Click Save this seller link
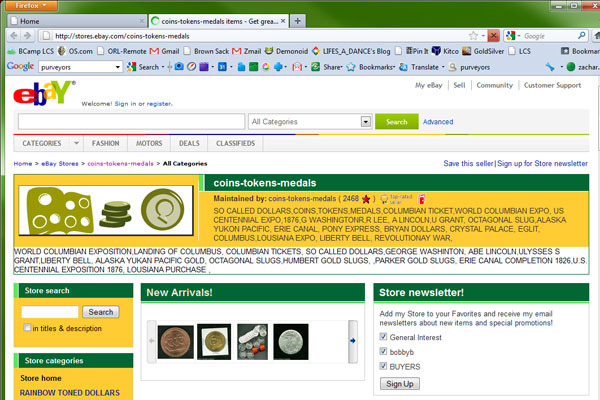This screenshot has height=400, width=600. point(468,163)
